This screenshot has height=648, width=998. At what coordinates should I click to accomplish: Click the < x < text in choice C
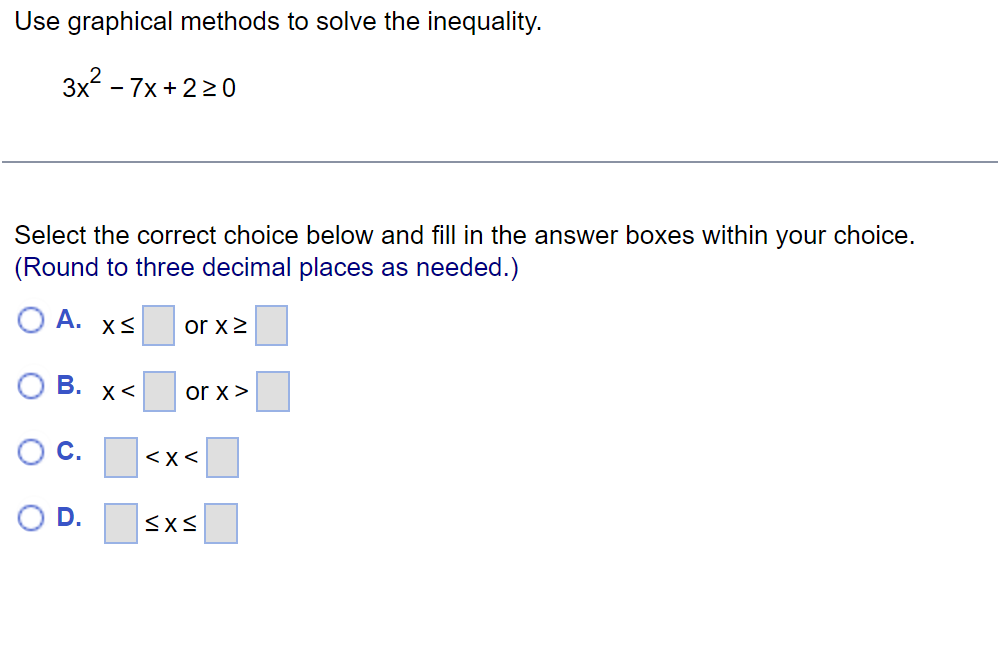click(171, 457)
